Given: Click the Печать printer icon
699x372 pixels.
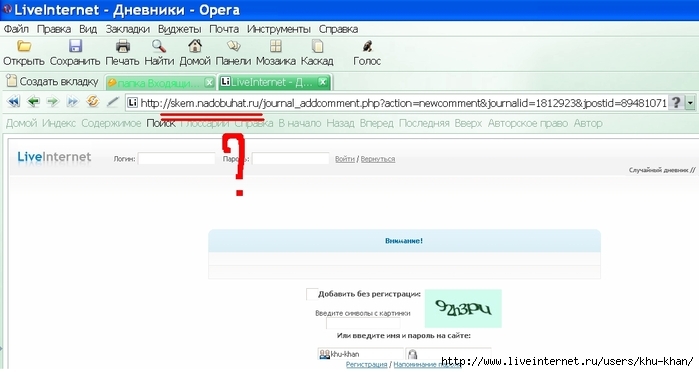Looking at the screenshot, I should [x=123, y=46].
